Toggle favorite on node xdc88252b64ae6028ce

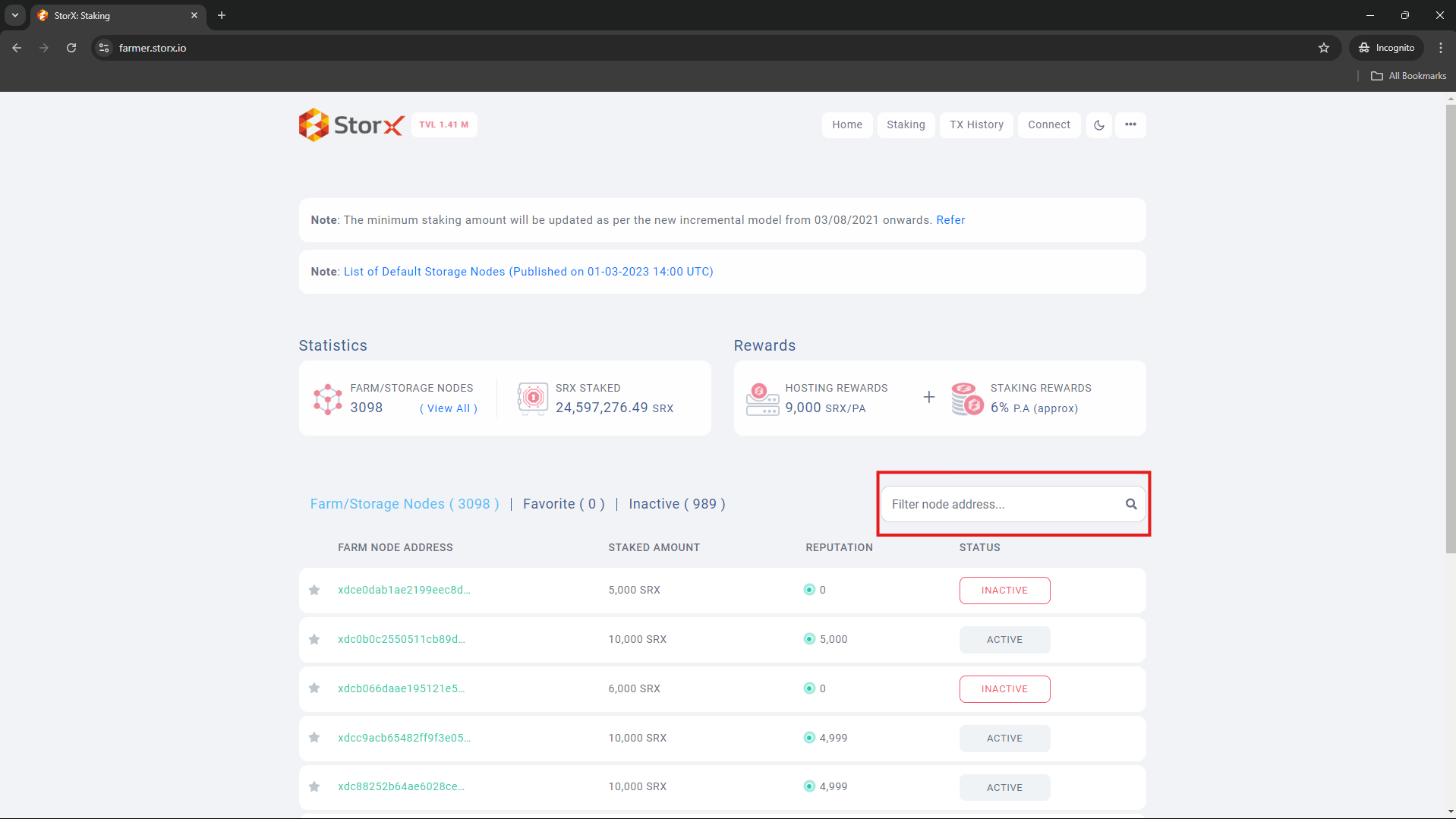314,786
